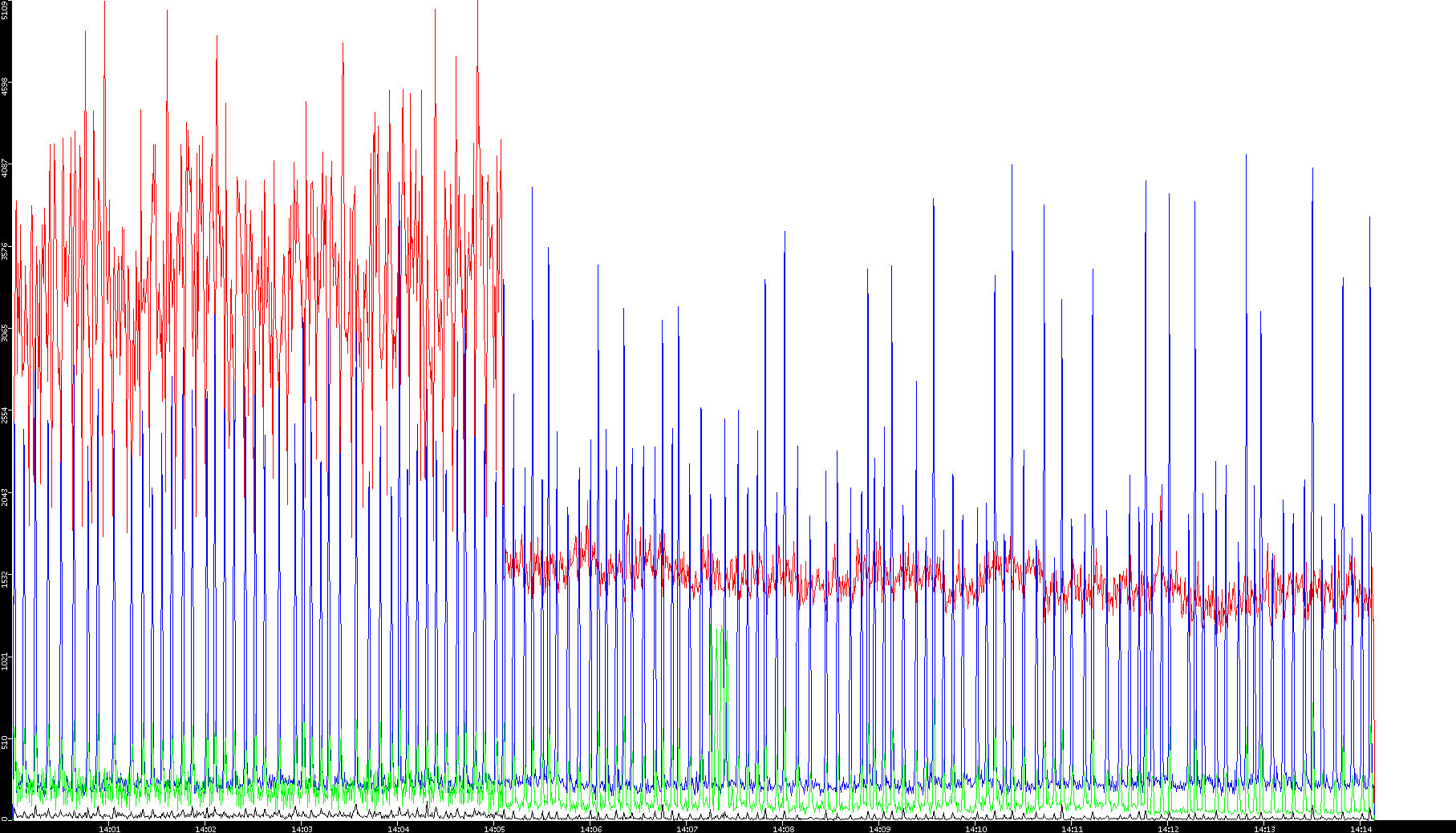Screen dimensions: 1456x833
Task: Click the 2554 y-axis value label
Action: pos(6,414)
